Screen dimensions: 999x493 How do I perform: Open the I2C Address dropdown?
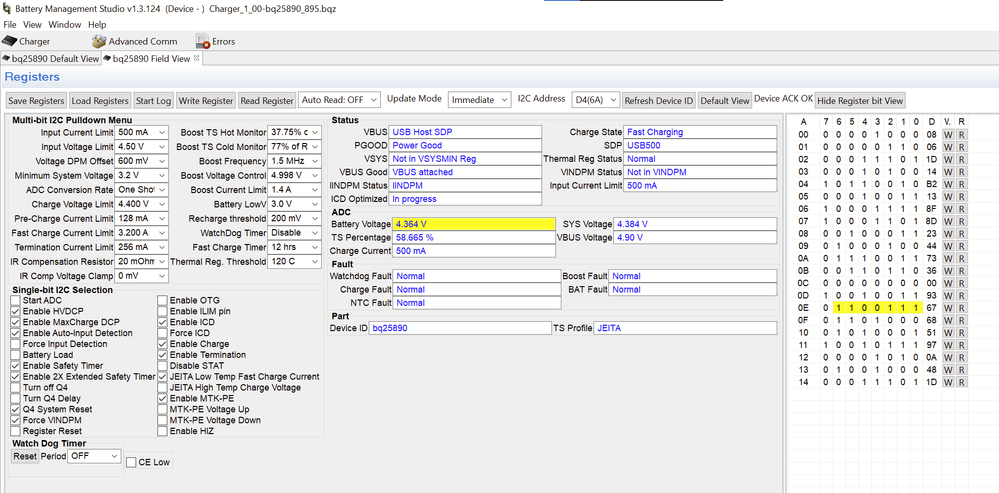click(x=596, y=100)
